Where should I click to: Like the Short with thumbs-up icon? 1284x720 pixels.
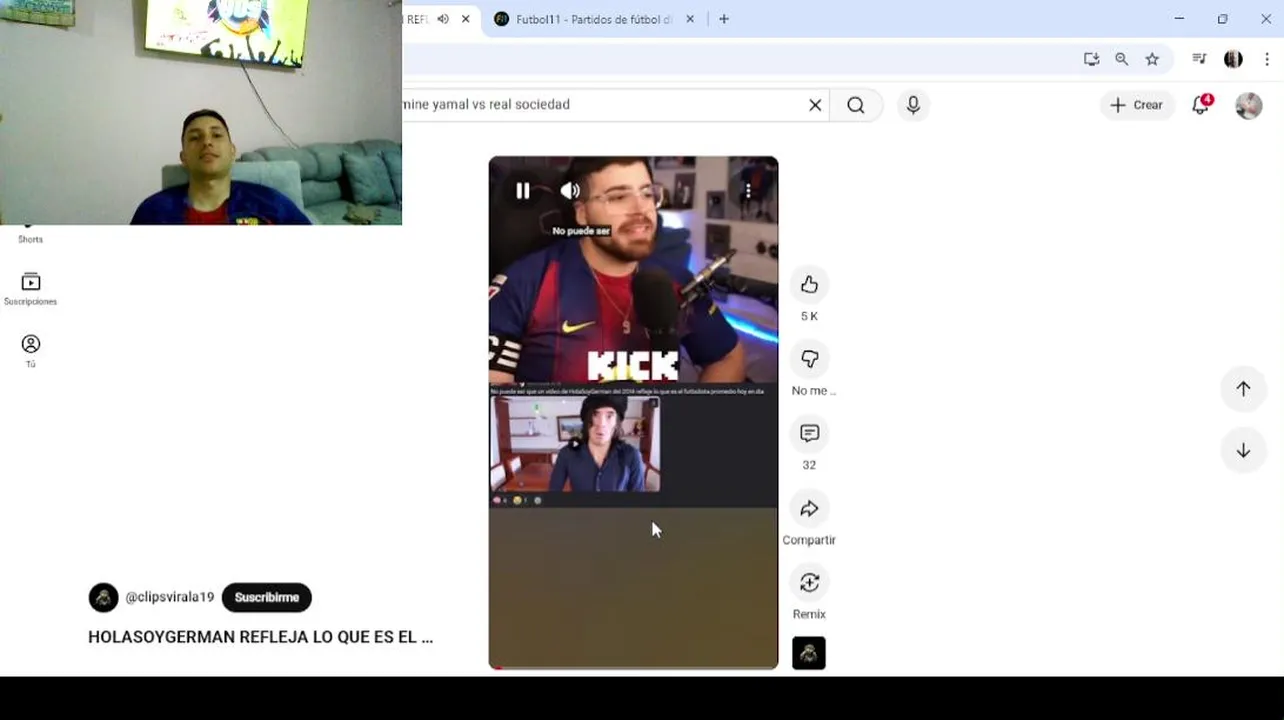(x=809, y=285)
